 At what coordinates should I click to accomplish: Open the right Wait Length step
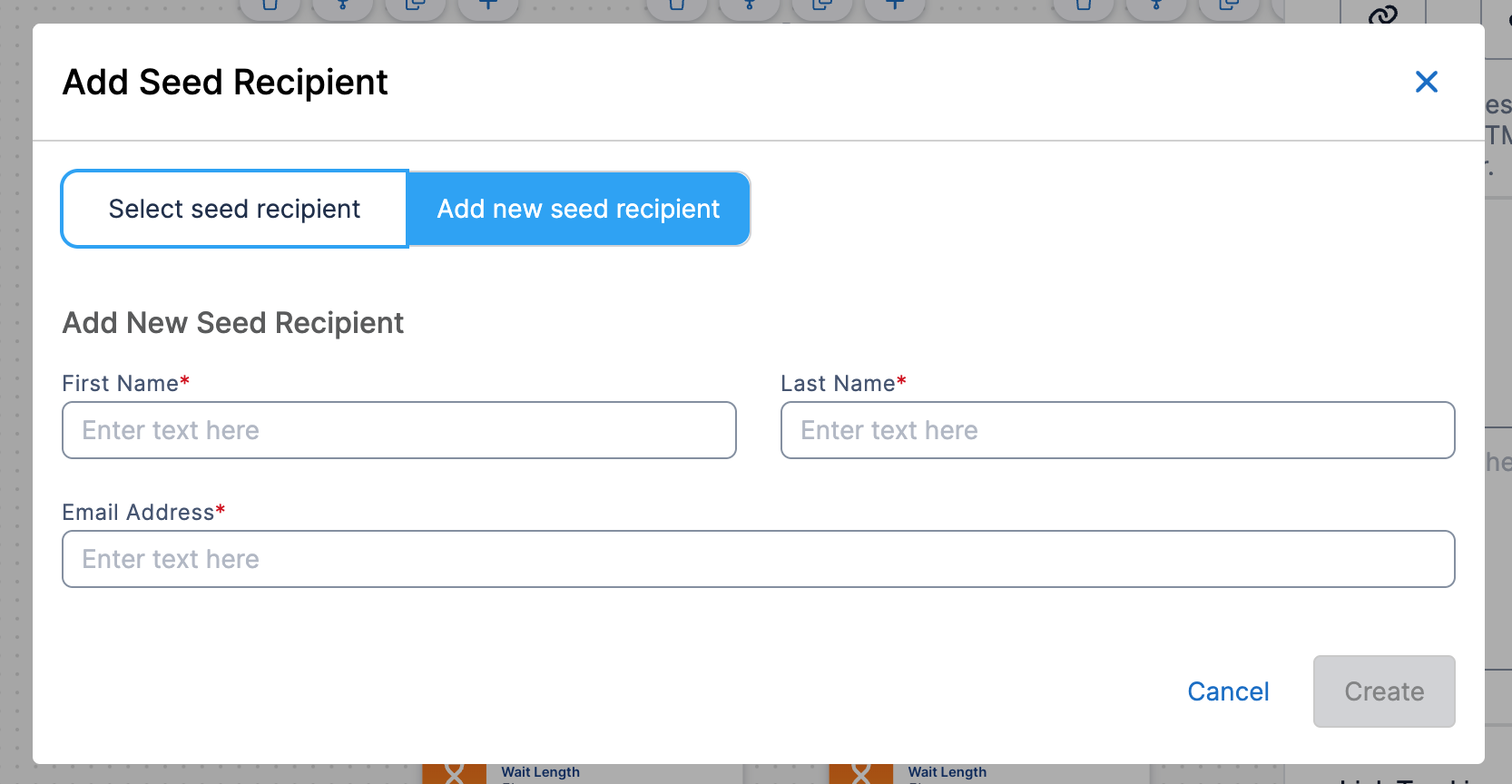947,772
